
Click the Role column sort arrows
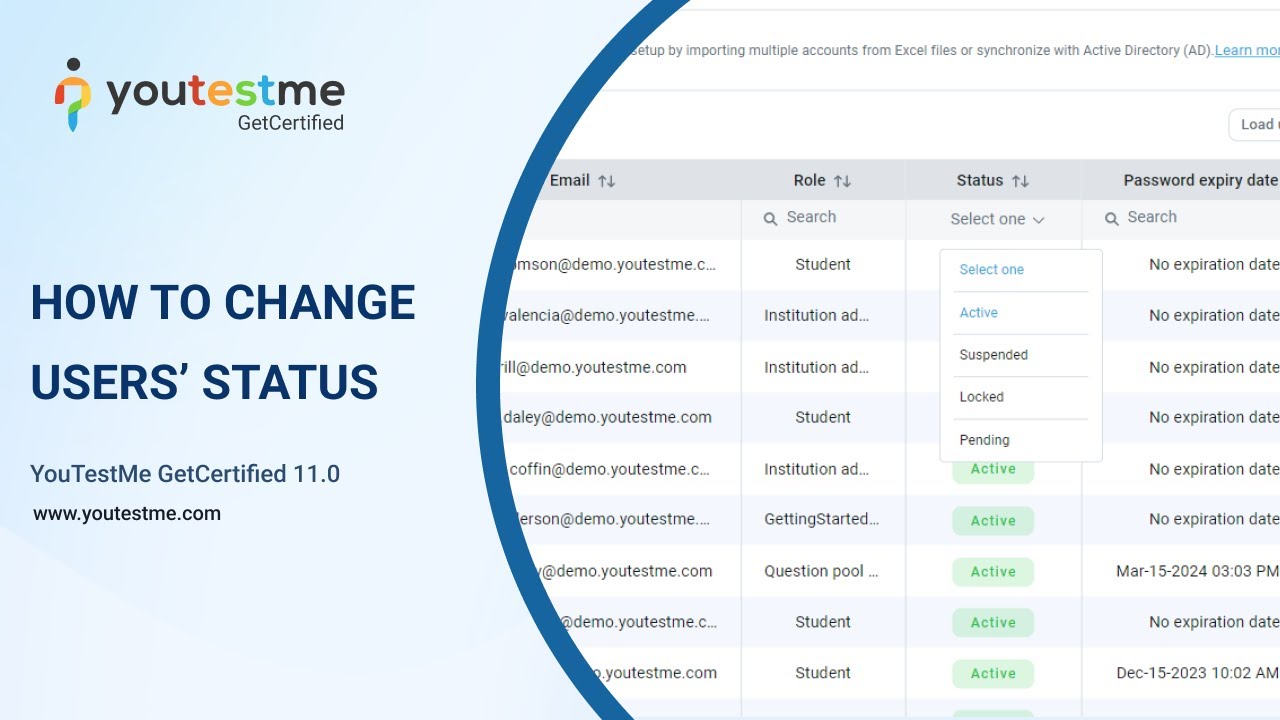(842, 181)
